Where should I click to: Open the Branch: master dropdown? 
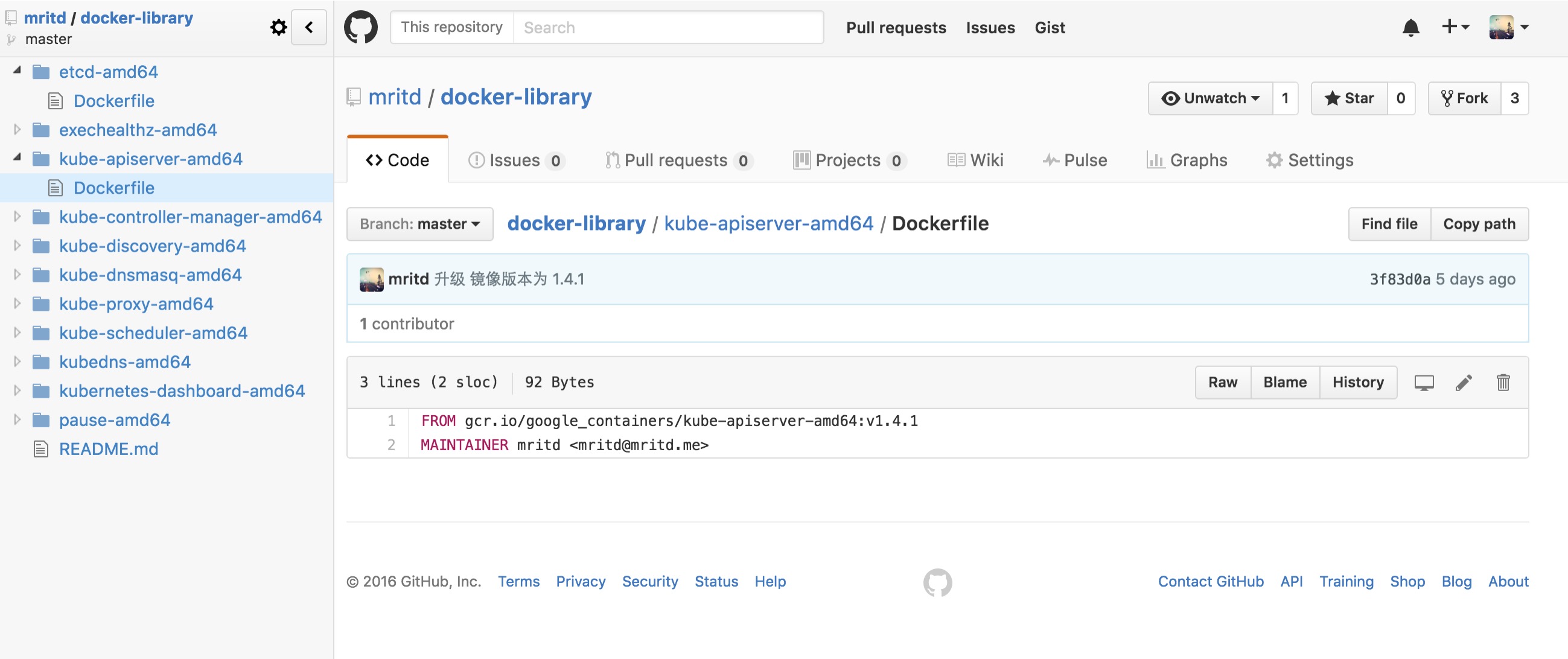(420, 224)
